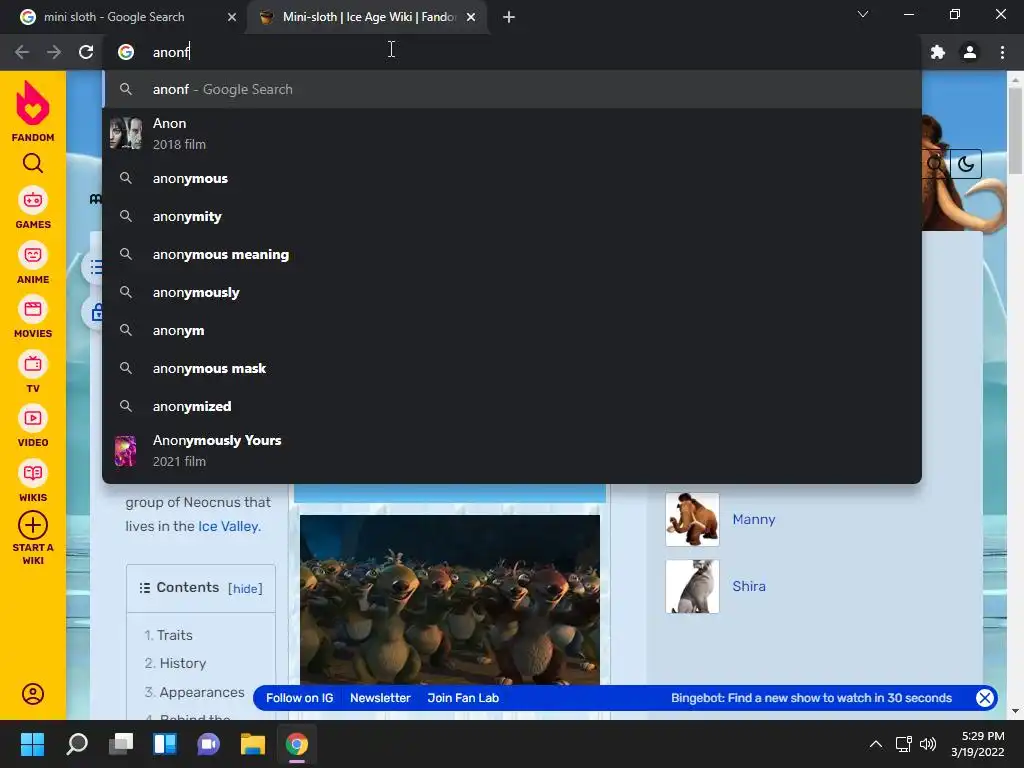Choose the 'anonym' suggestion
Image resolution: width=1024 pixels, height=768 pixels.
(x=512, y=330)
